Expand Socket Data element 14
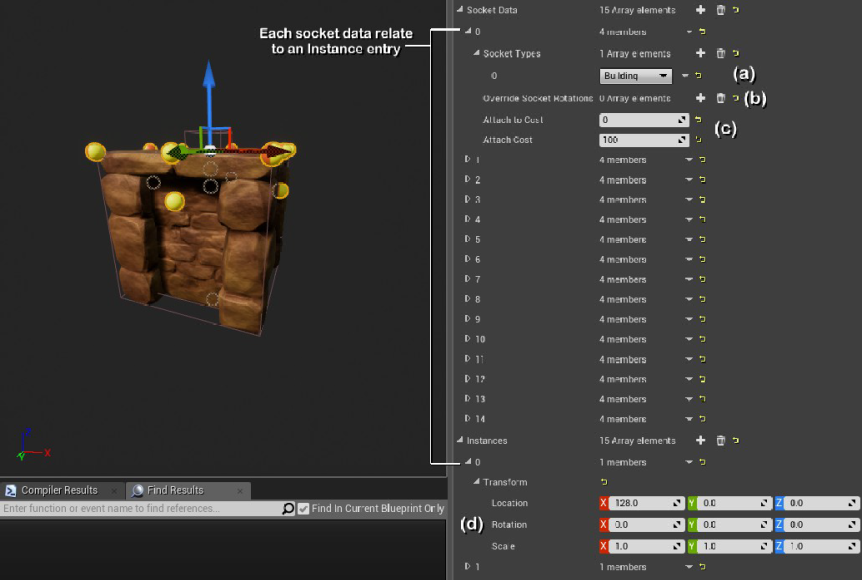 [467, 419]
